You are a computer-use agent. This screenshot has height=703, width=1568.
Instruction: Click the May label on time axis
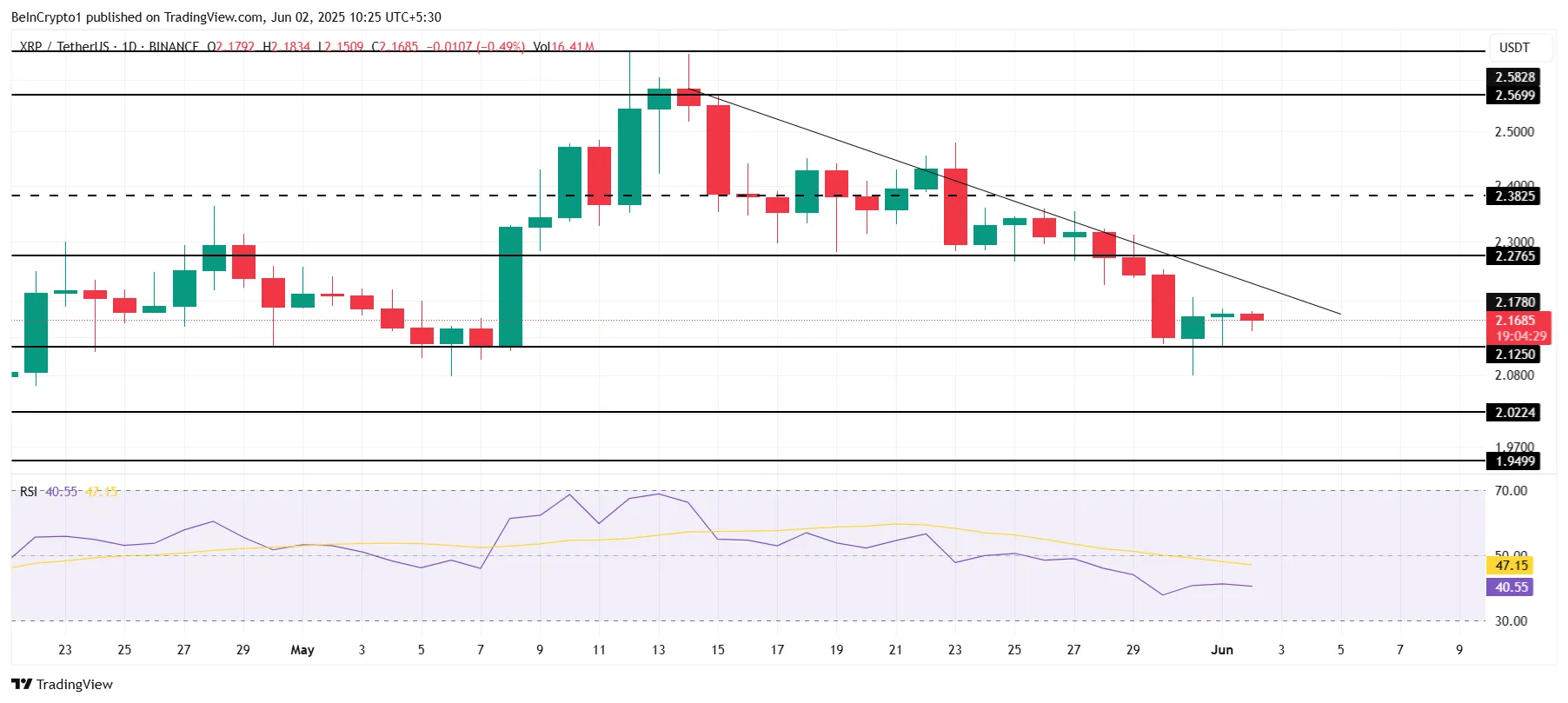click(x=302, y=650)
